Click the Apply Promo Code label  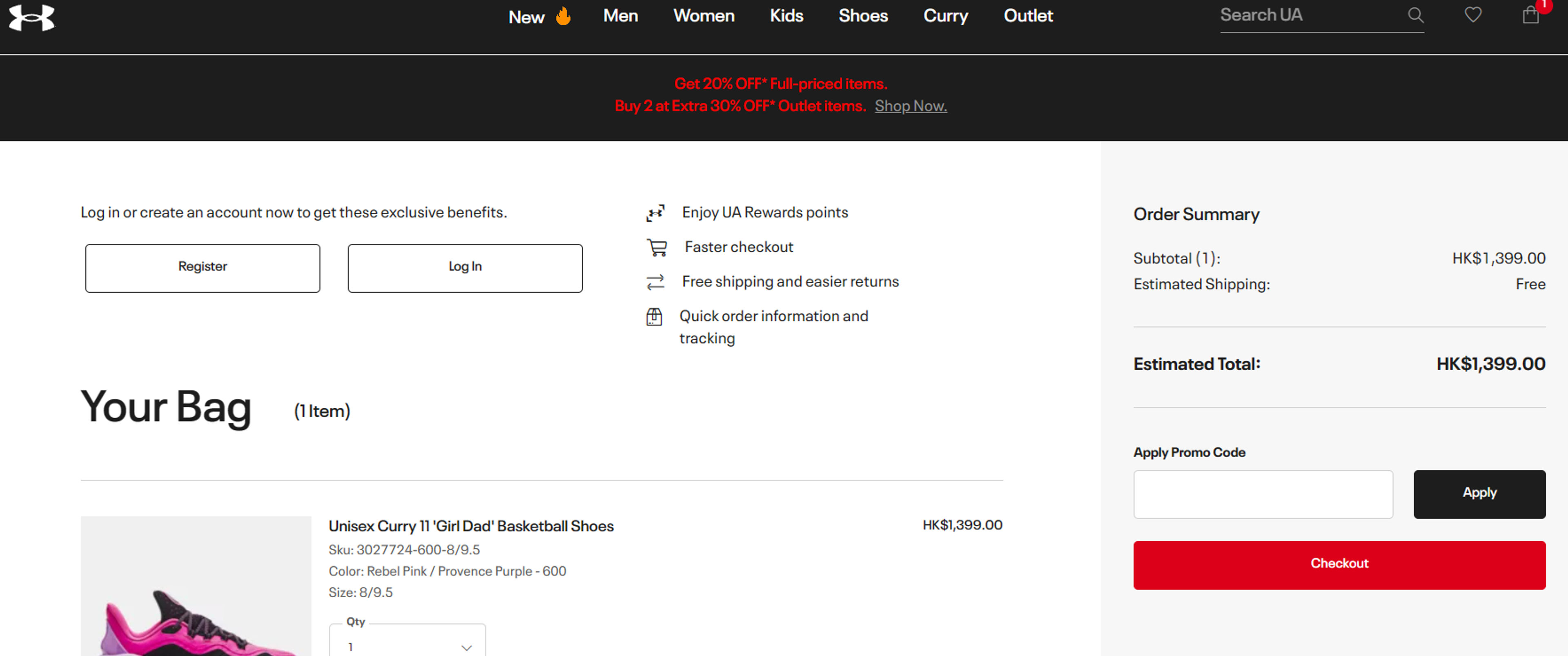(x=1189, y=452)
